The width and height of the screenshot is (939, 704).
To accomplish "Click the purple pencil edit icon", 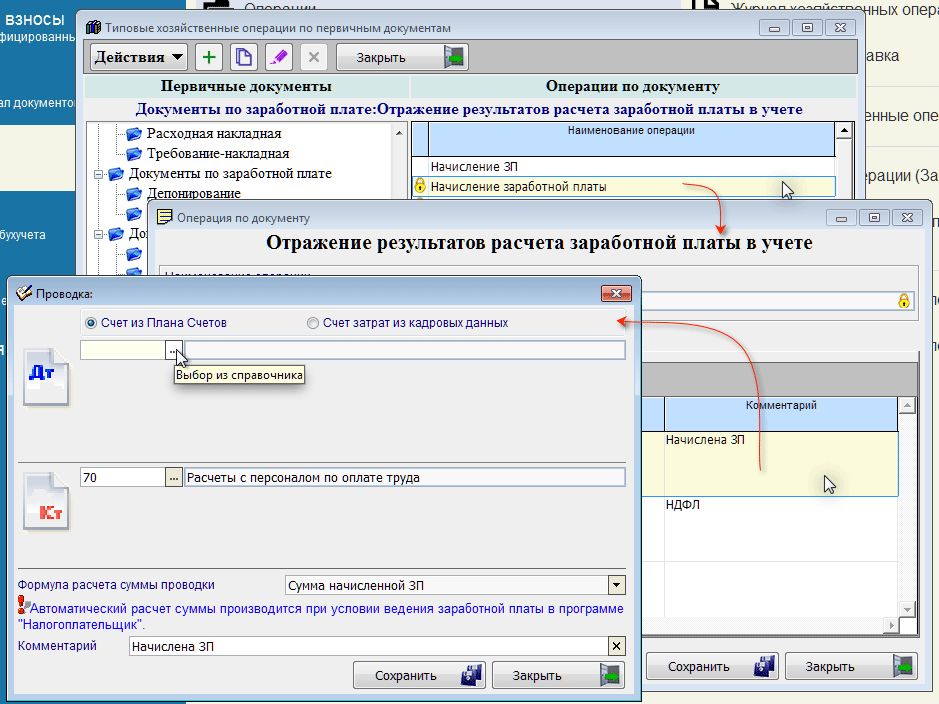I will coord(278,57).
